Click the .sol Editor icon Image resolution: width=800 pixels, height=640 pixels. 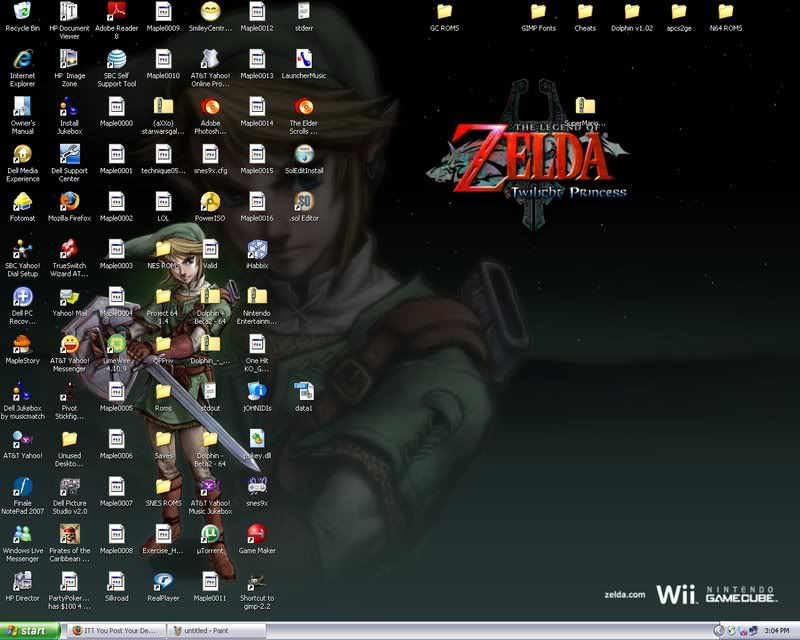(304, 201)
